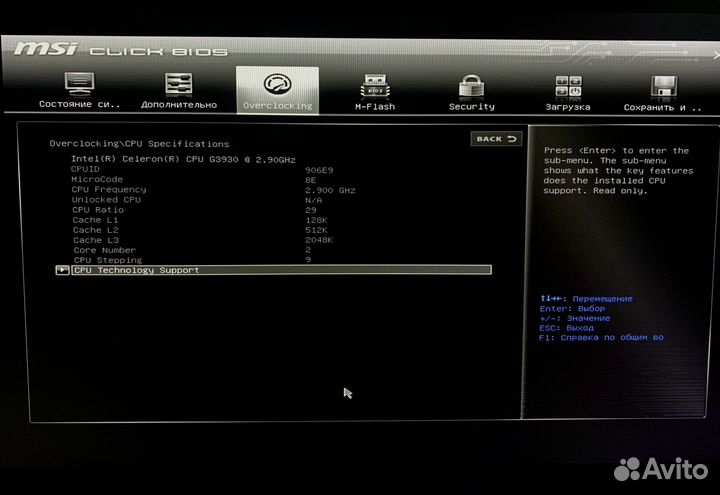Click the sliders icon above Дополнительно
This screenshot has height=495, width=720.
pos(179,84)
